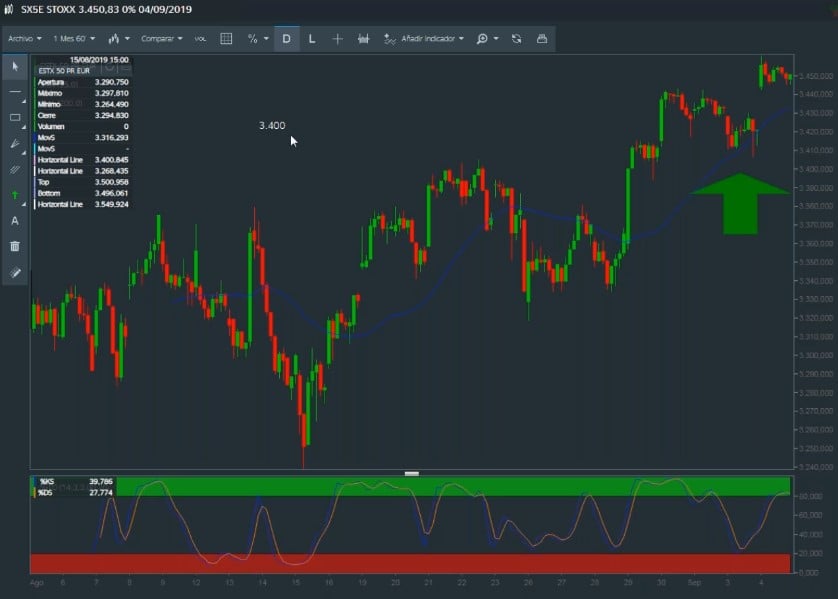This screenshot has height=599, width=838.
Task: Toggle the grid display icon
Action: 226,39
